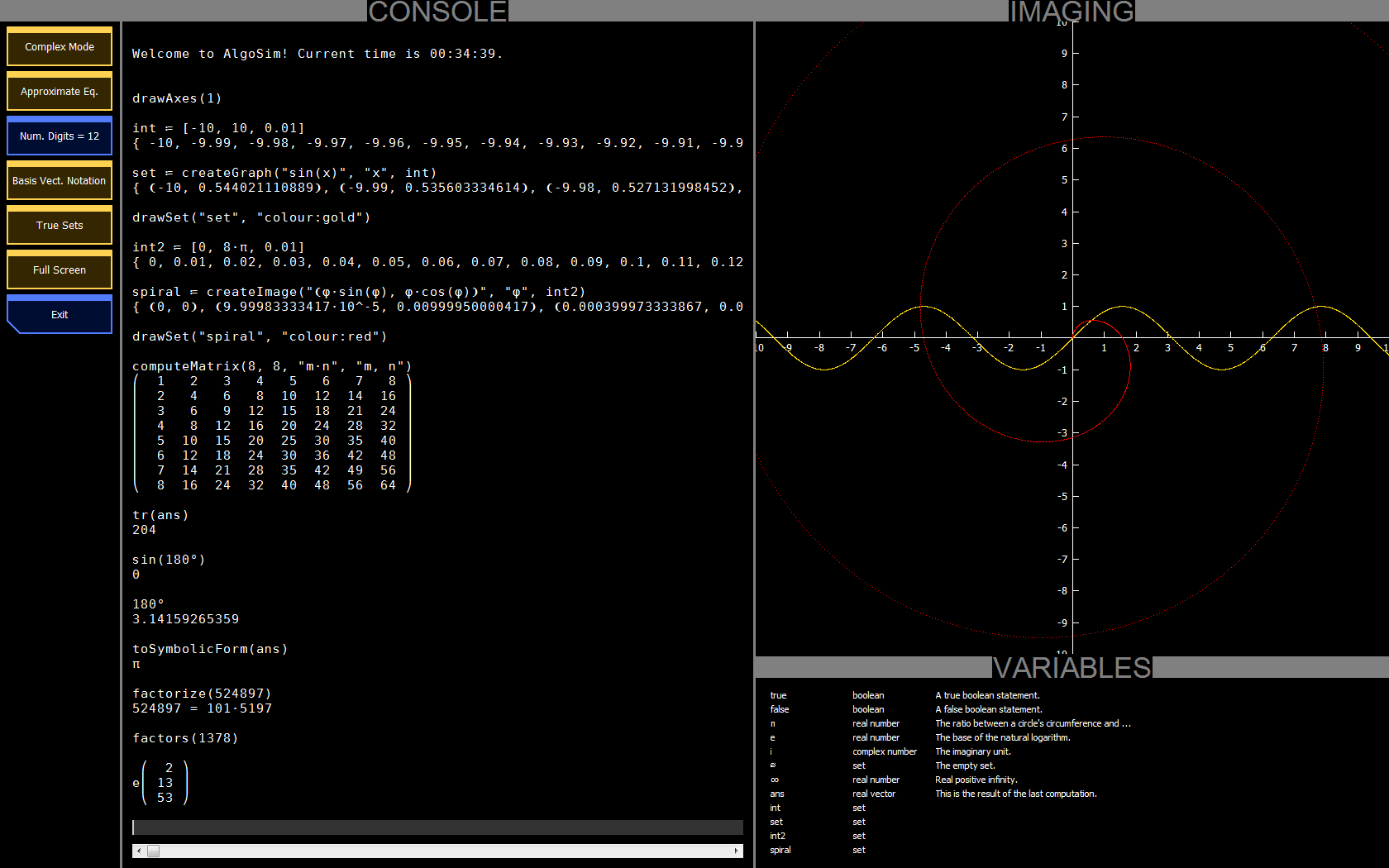The image size is (1389, 868).
Task: Click the '9' label on the y-axis
Action: [x=1064, y=54]
